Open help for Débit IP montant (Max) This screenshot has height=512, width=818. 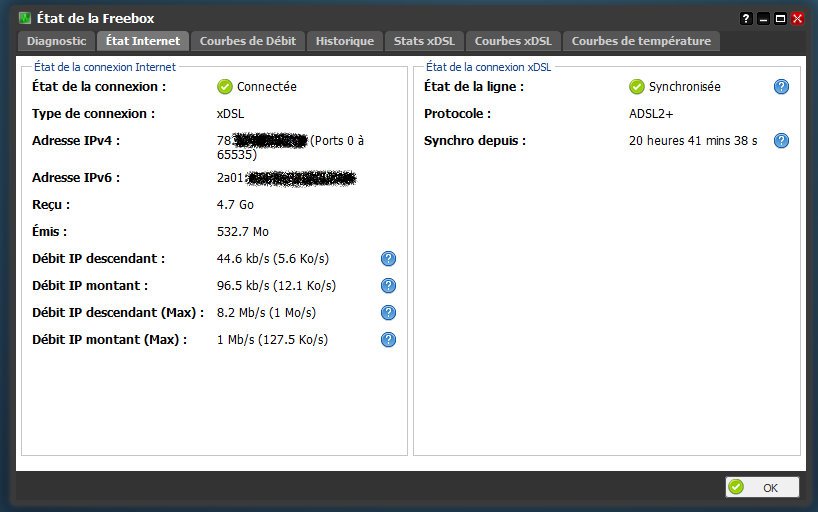tap(388, 340)
